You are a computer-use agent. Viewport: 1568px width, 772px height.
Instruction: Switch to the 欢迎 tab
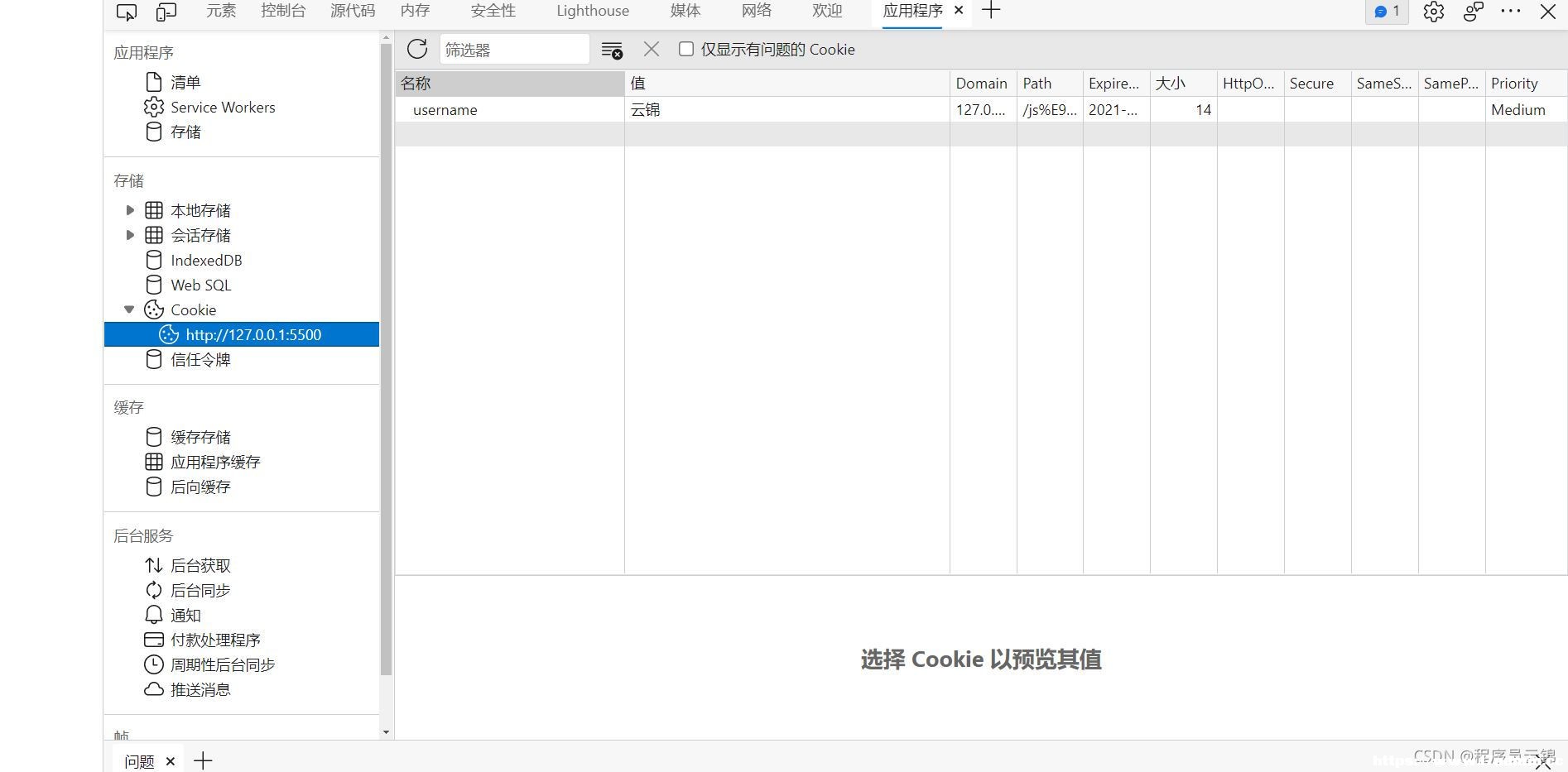[x=827, y=11]
